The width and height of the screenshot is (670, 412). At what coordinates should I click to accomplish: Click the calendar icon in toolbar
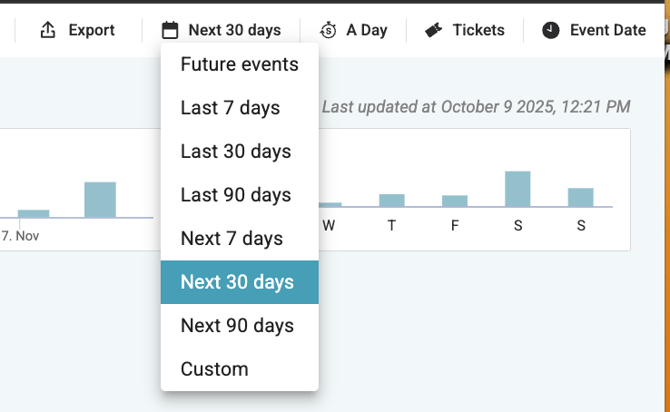click(171, 31)
